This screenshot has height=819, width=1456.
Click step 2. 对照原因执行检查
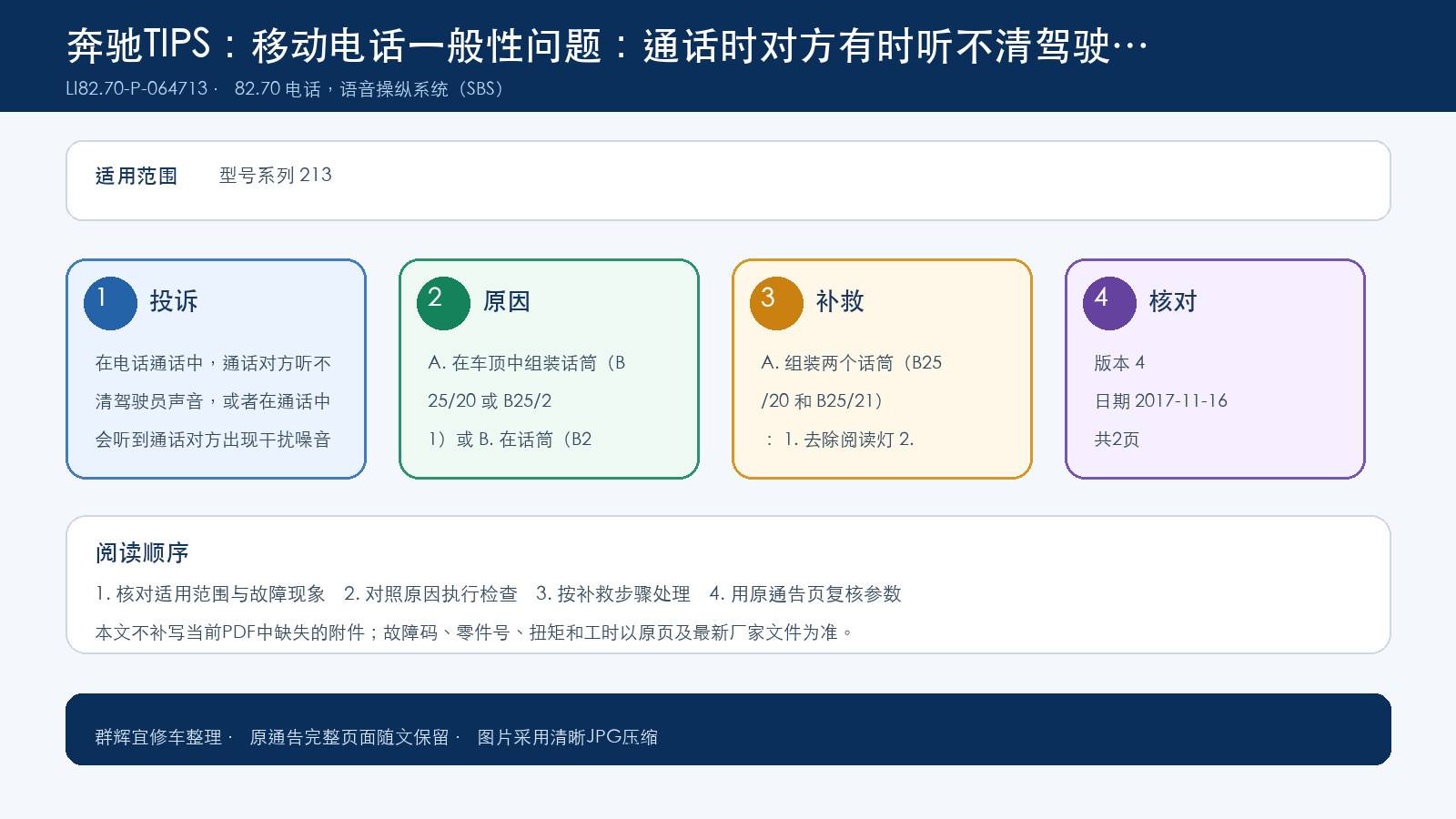[x=430, y=594]
